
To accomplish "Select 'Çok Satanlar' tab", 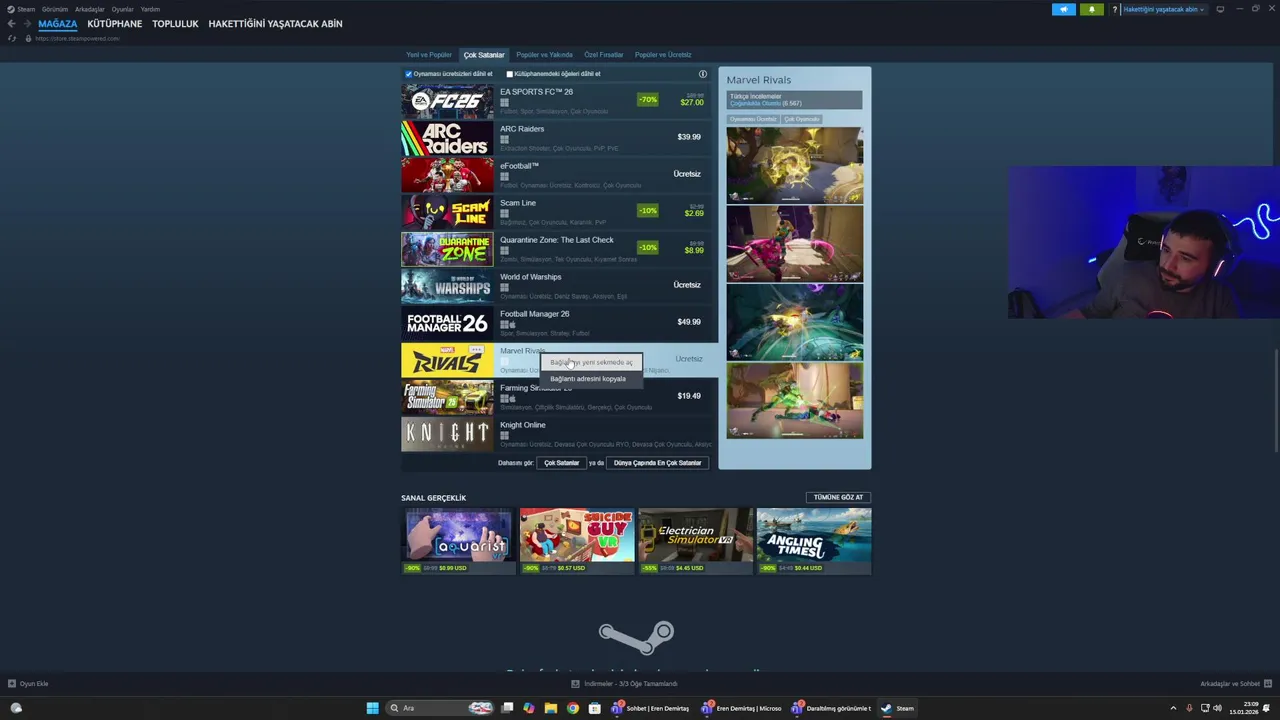I will point(484,55).
